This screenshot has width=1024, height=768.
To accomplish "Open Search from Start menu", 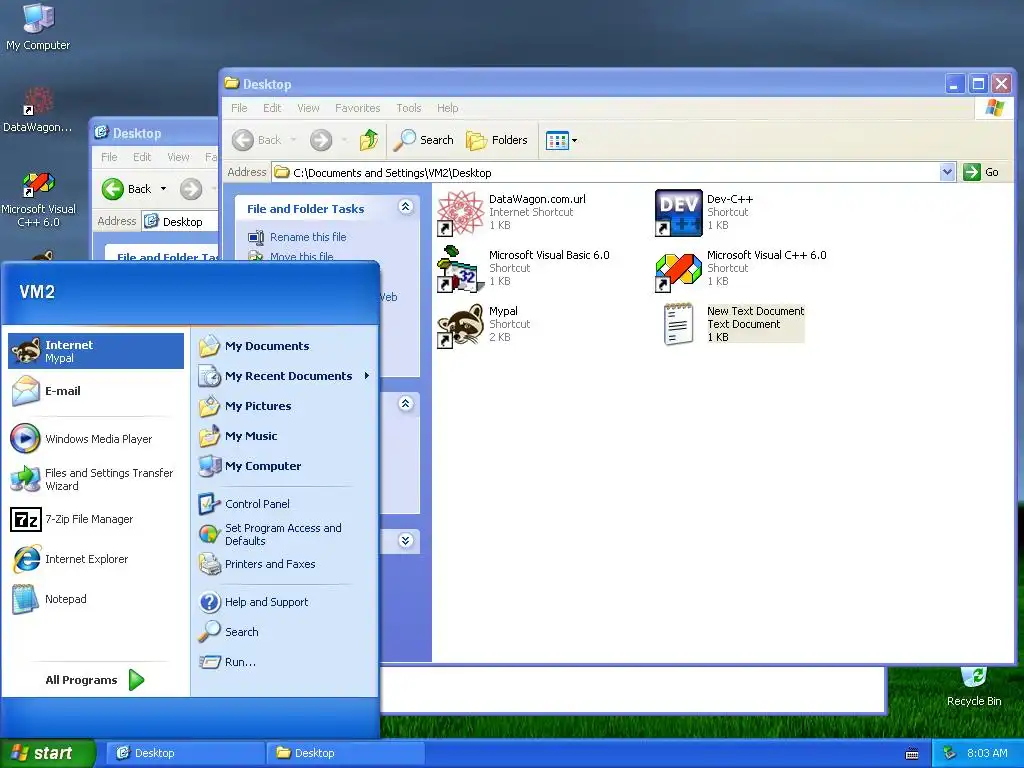I will click(285, 632).
